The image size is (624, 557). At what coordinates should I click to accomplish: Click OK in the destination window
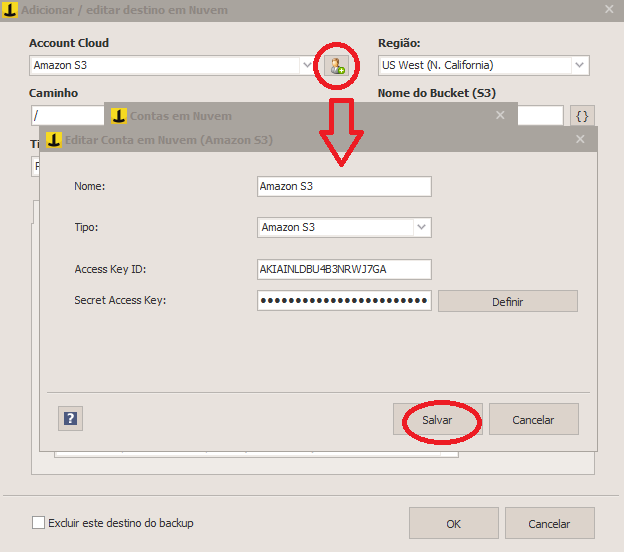454,523
